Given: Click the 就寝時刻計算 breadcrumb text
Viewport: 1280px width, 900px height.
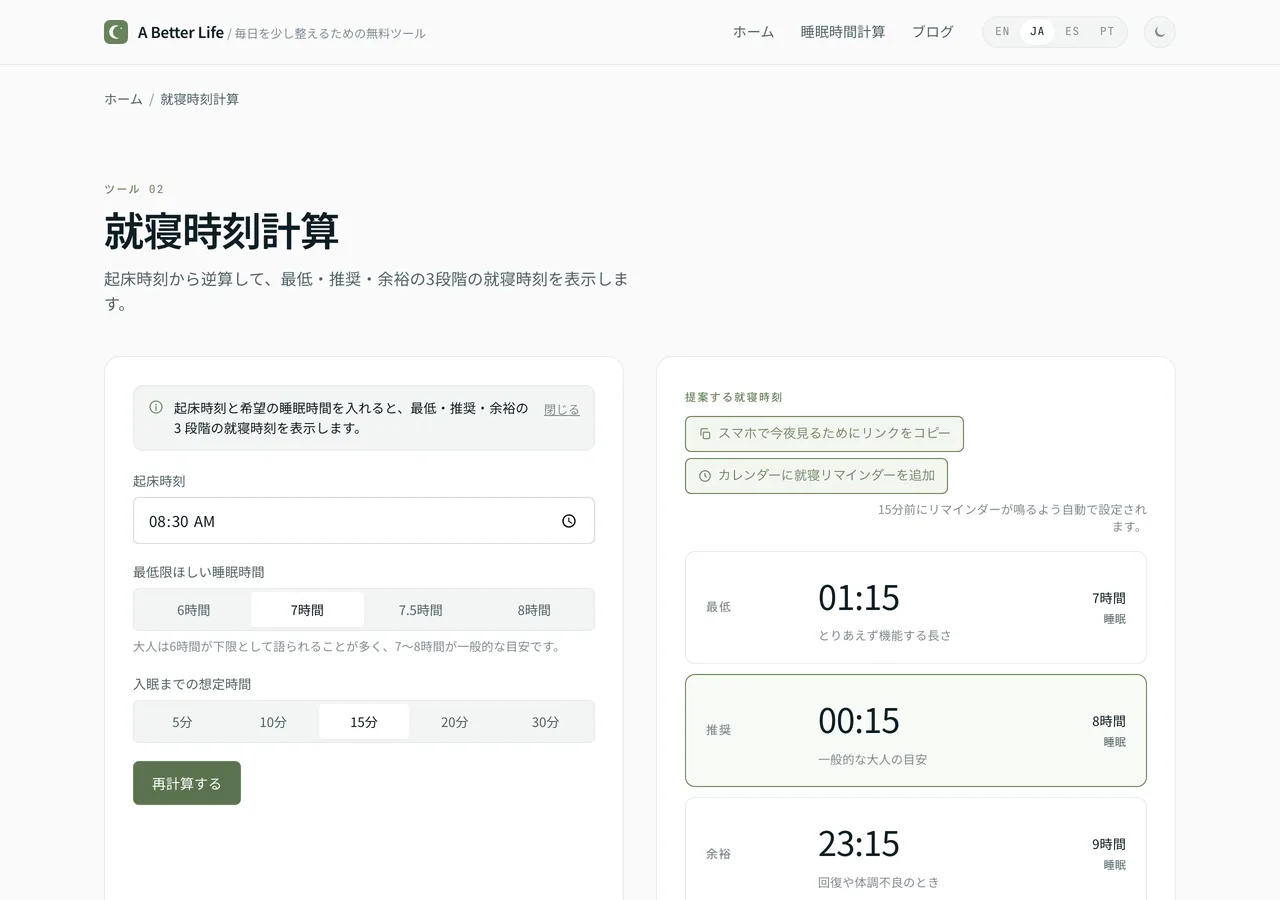Looking at the screenshot, I should click(x=199, y=99).
